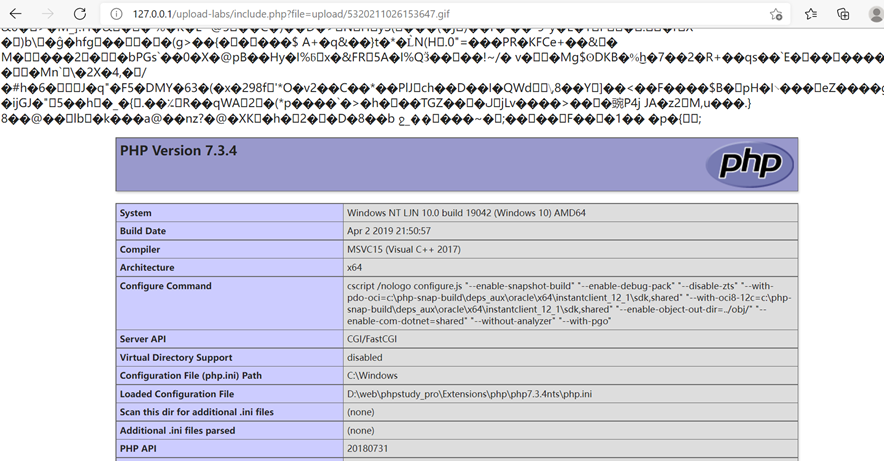This screenshot has height=461, width=884.
Task: Click the PHP logo in header
Action: pyautogui.click(x=749, y=164)
